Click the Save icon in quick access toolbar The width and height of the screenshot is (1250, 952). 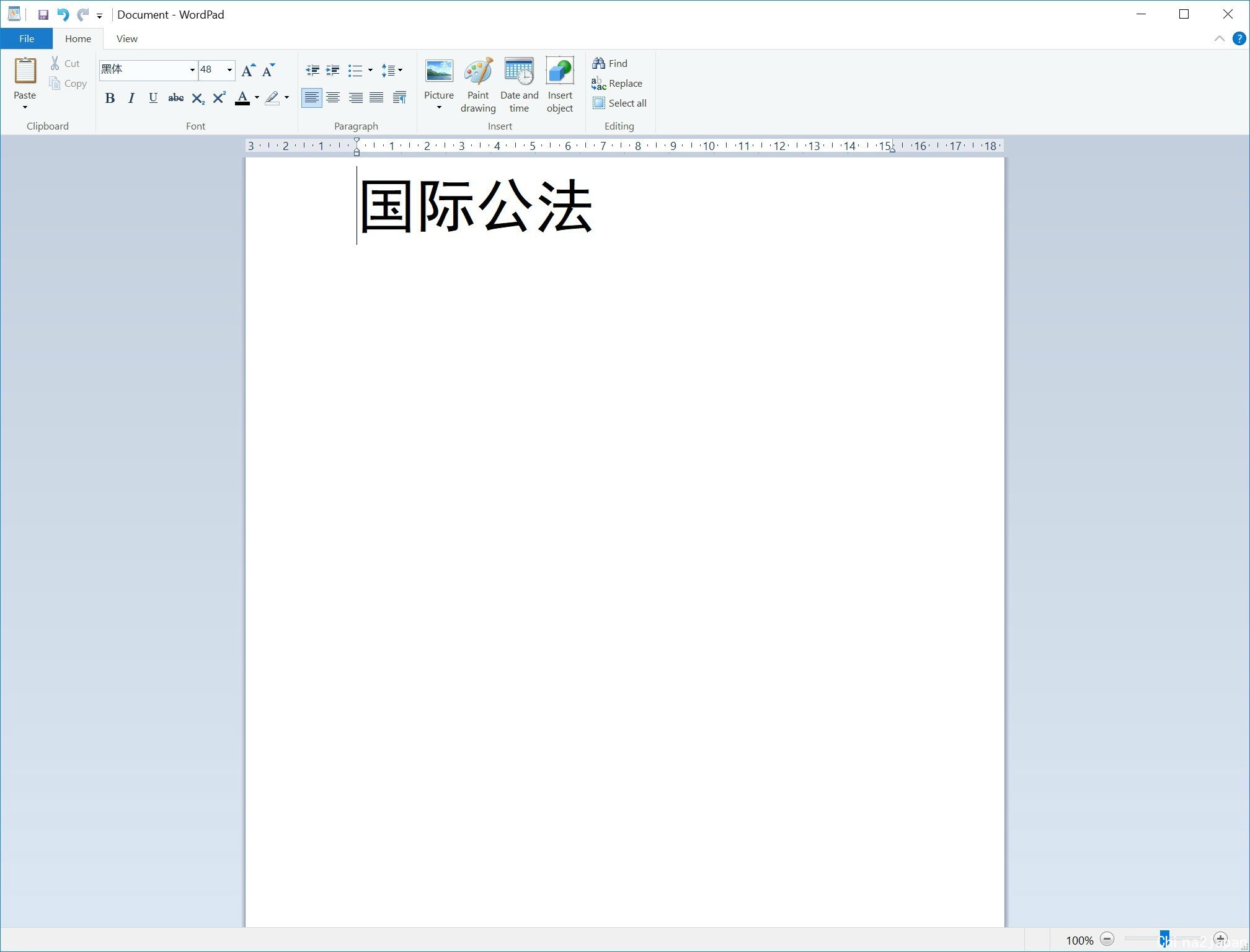coord(43,15)
